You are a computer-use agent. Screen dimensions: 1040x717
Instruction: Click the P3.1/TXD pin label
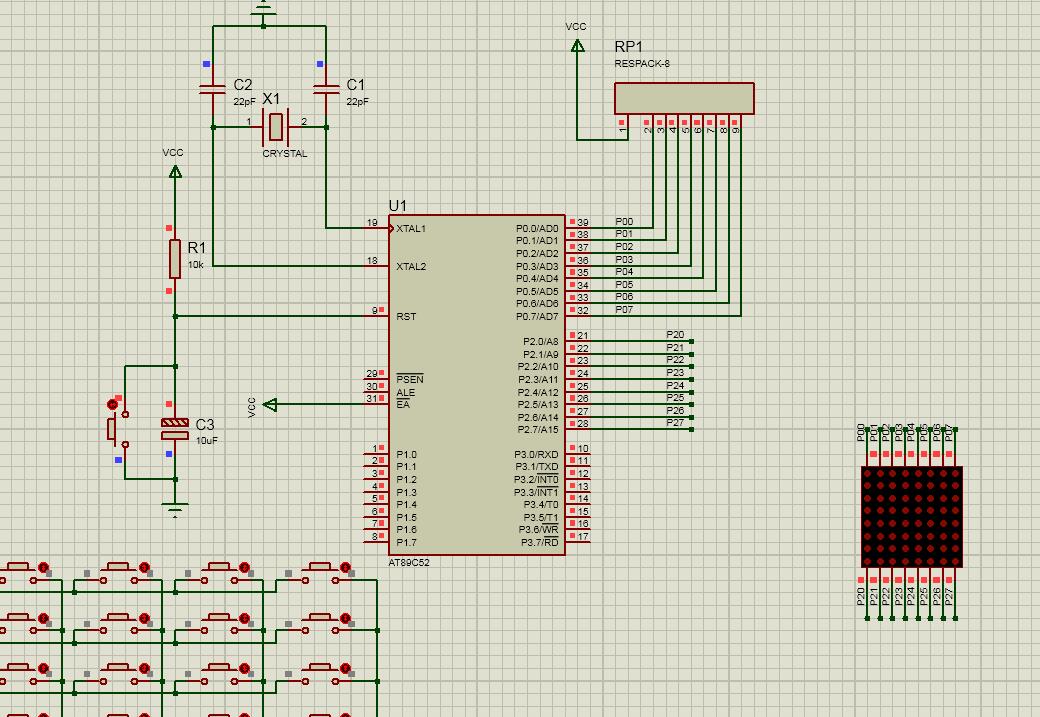click(536, 467)
